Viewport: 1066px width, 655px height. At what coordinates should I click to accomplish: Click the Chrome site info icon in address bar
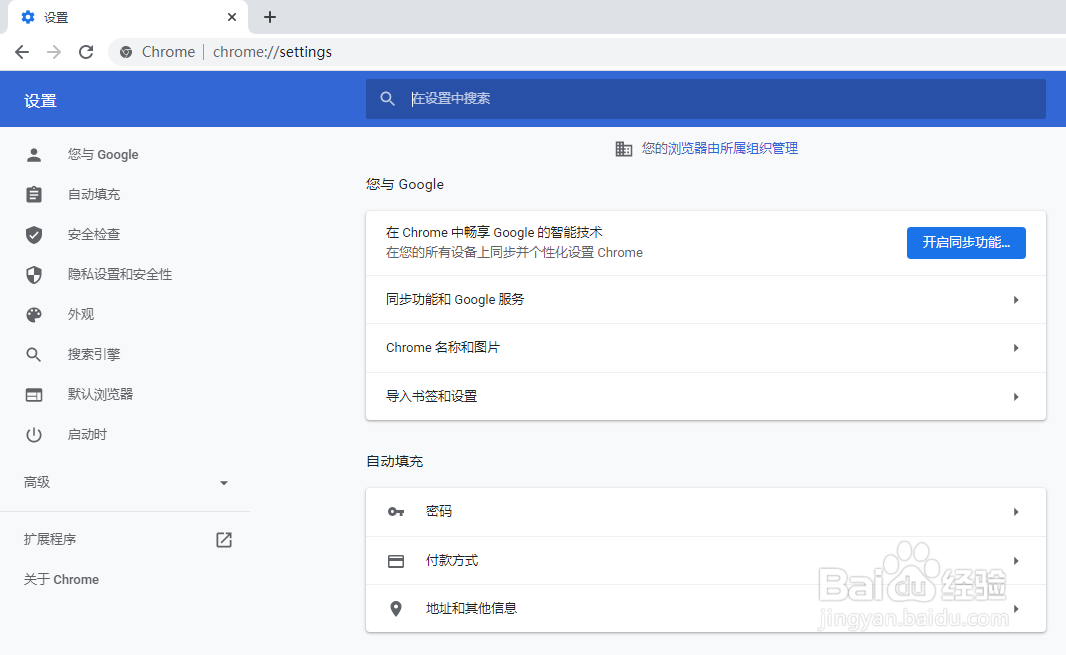click(x=126, y=52)
